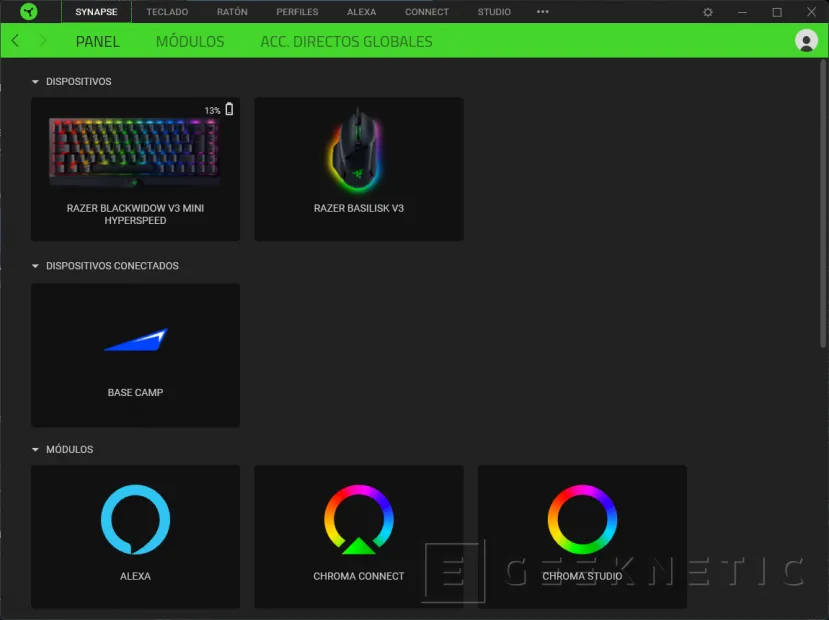Click the Razer logo icon
Image resolution: width=829 pixels, height=620 pixels.
pos(29,11)
